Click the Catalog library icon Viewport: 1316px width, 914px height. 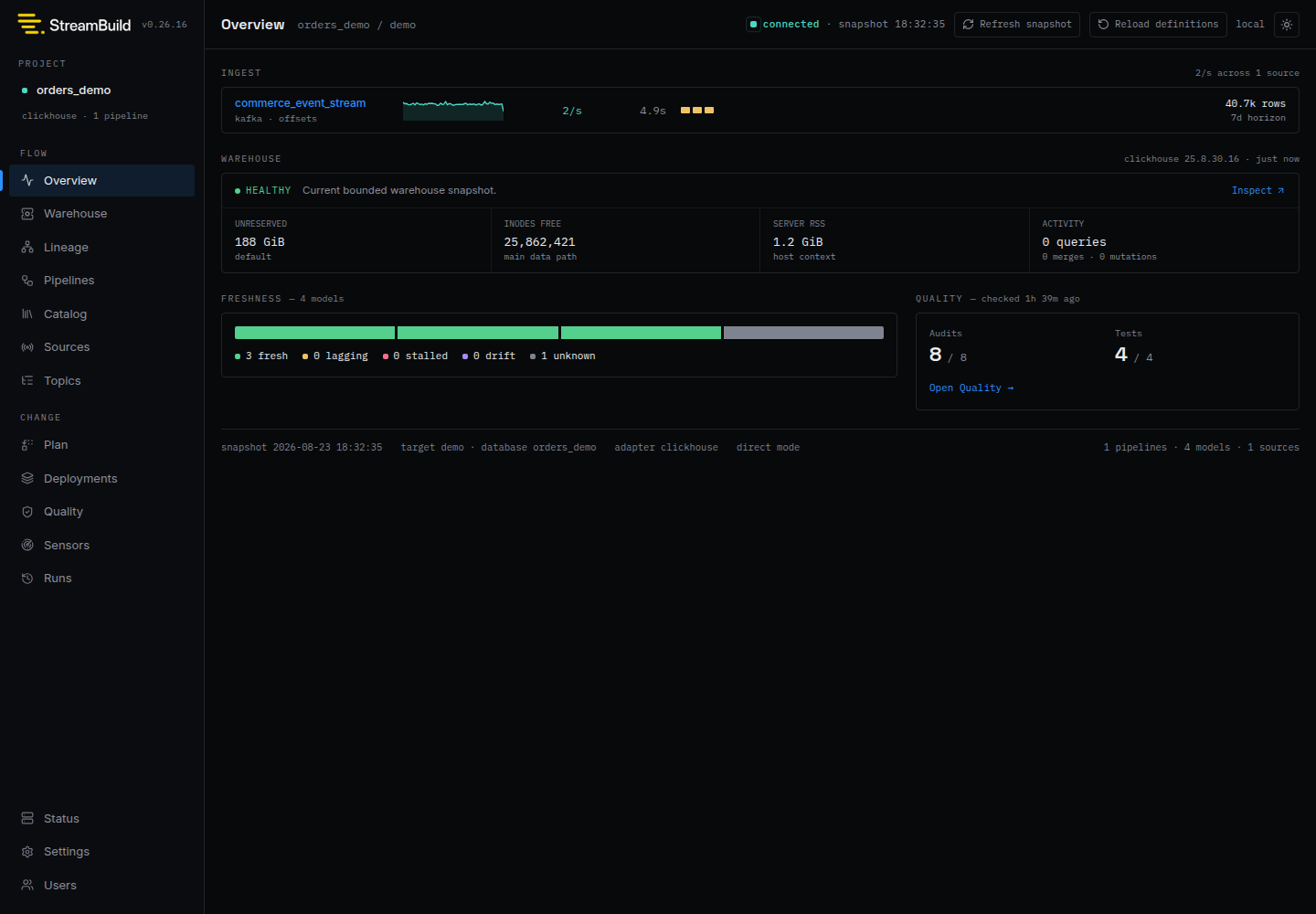coord(27,314)
